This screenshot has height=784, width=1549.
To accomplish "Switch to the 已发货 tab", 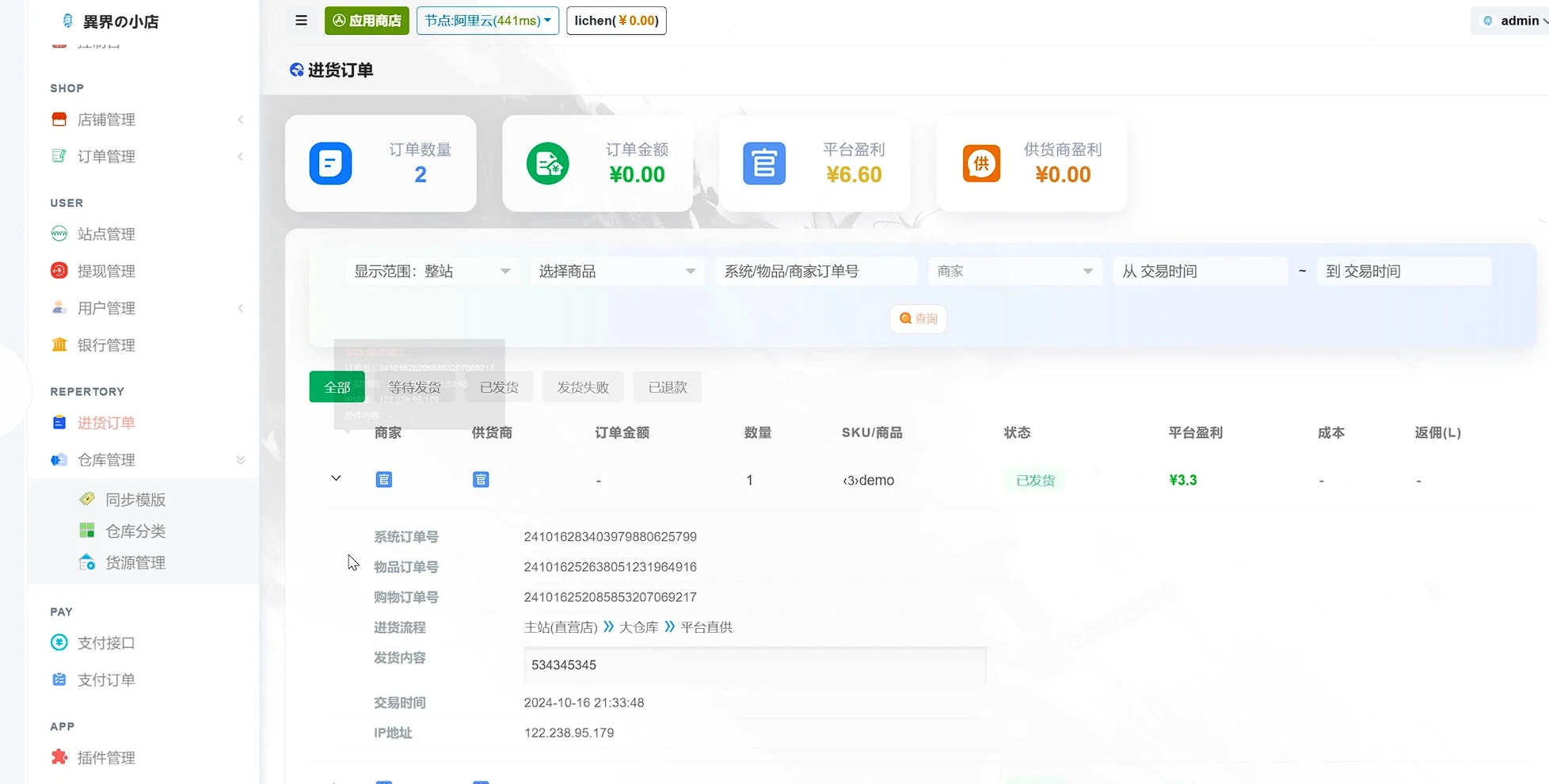I will pyautogui.click(x=499, y=387).
